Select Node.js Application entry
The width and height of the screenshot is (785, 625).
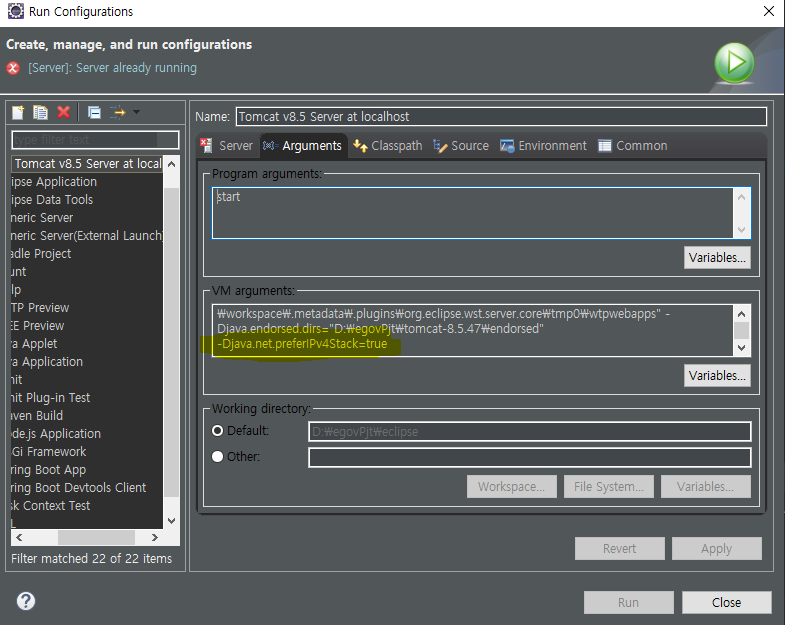click(x=56, y=434)
